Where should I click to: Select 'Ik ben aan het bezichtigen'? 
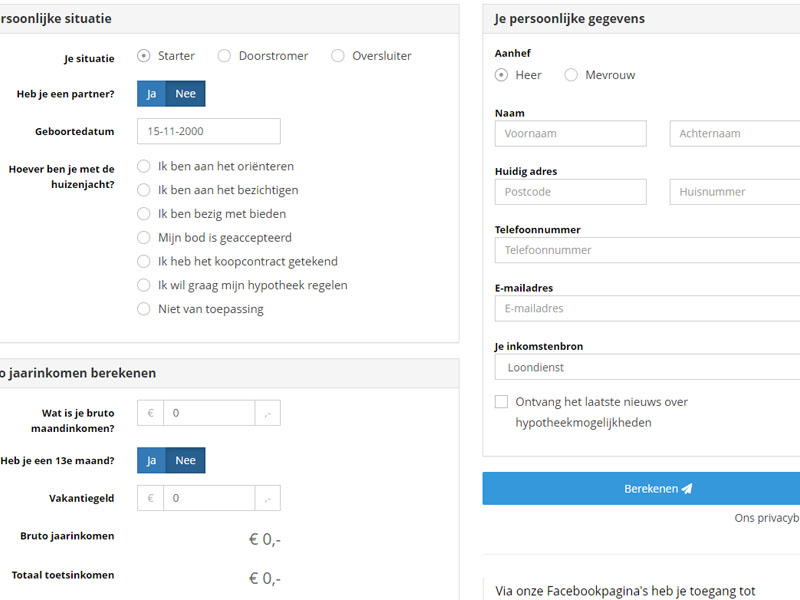143,190
